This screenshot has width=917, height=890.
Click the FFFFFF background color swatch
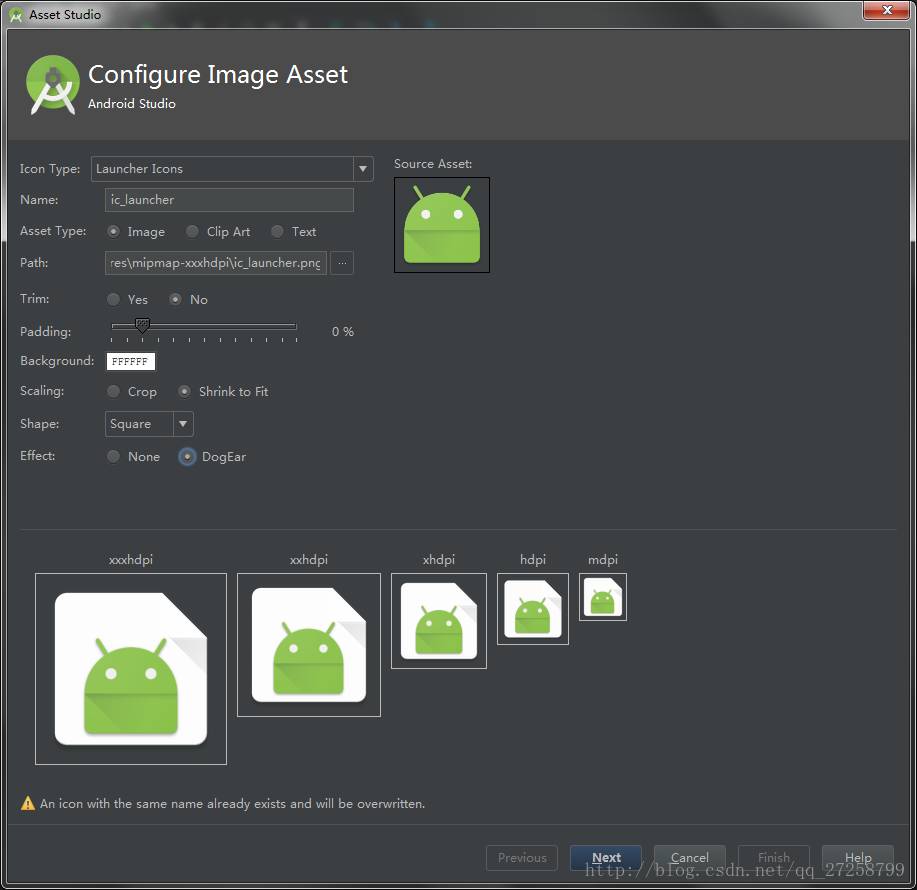(130, 361)
